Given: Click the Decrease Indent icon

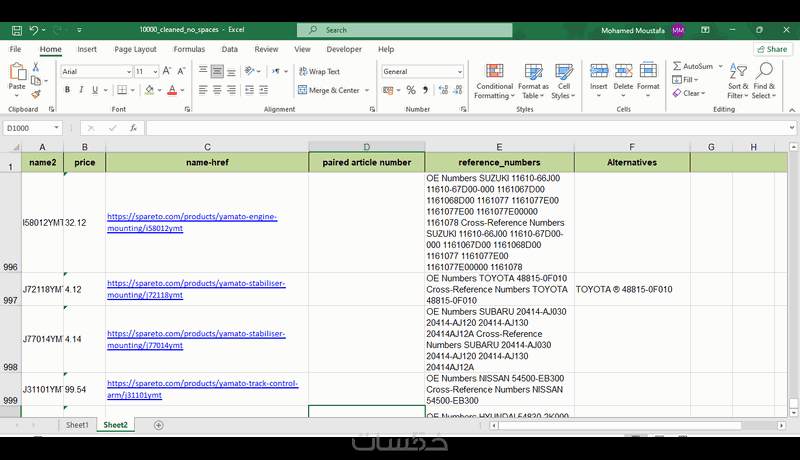Looking at the screenshot, I should coord(249,90).
